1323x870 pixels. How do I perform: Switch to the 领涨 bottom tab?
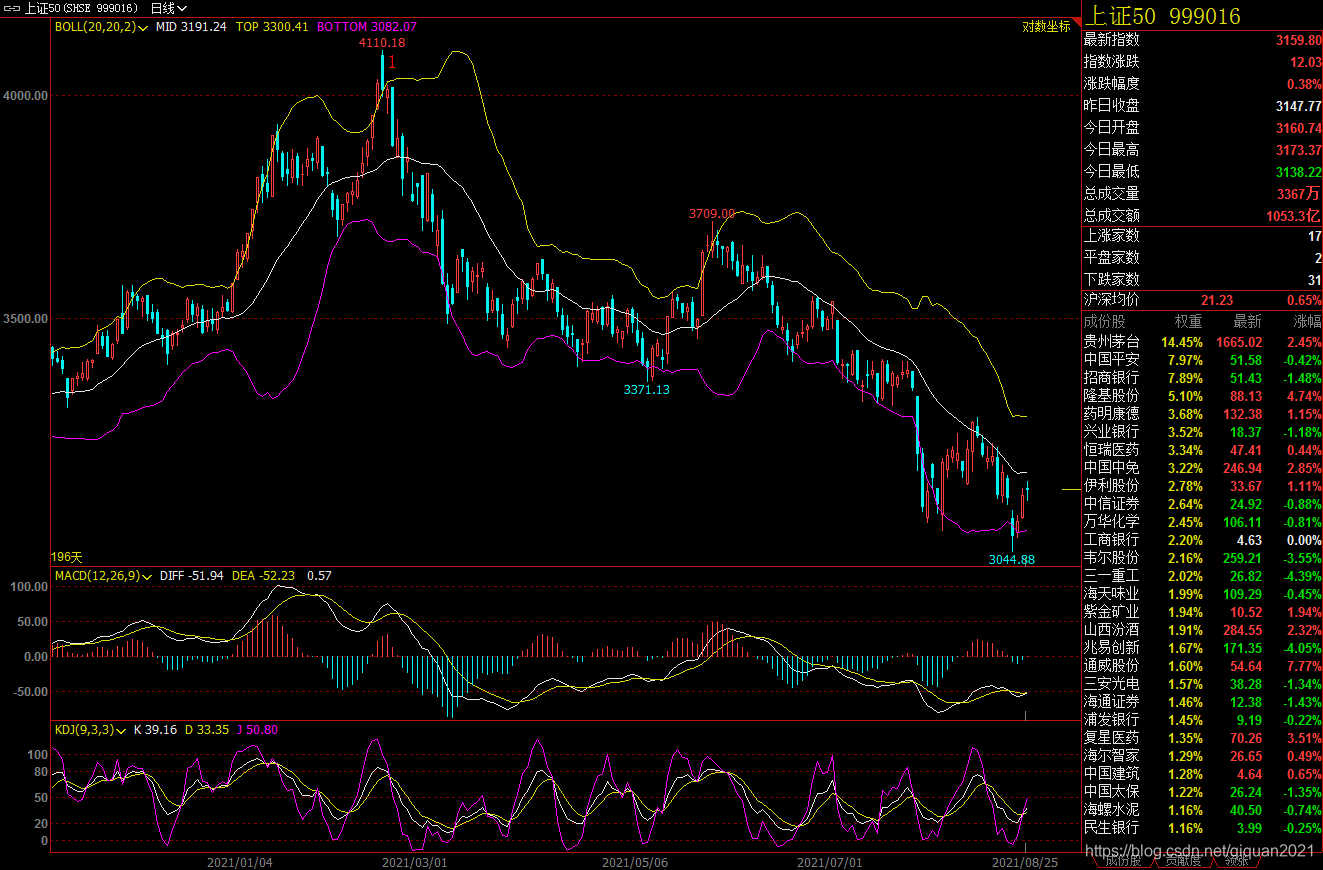(x=1238, y=861)
